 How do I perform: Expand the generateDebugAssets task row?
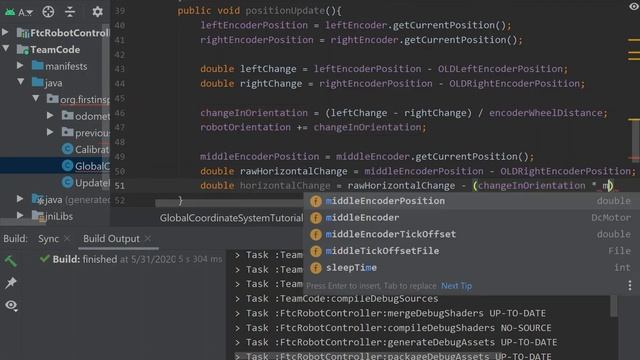(237, 342)
